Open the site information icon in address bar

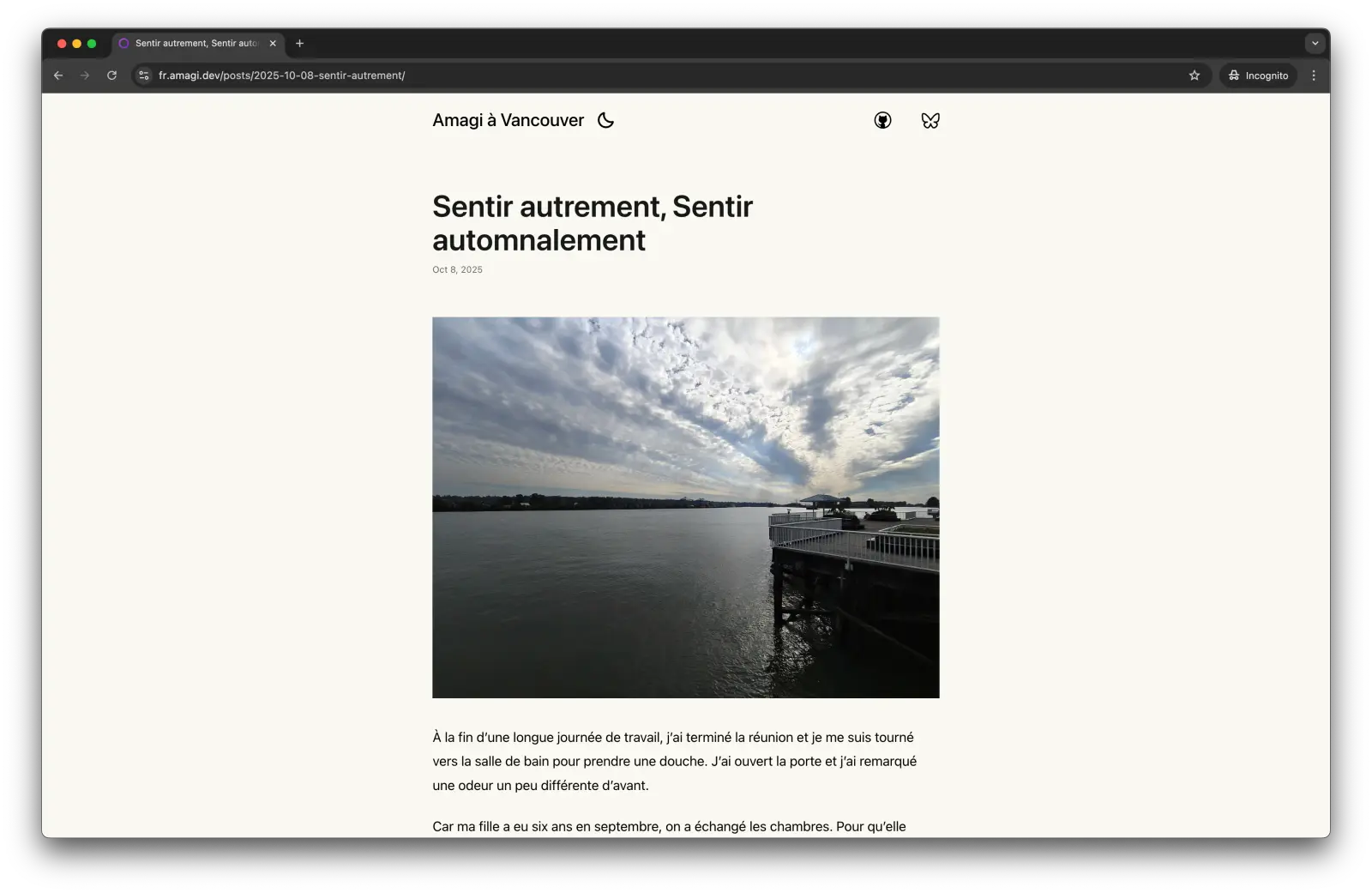tap(144, 75)
